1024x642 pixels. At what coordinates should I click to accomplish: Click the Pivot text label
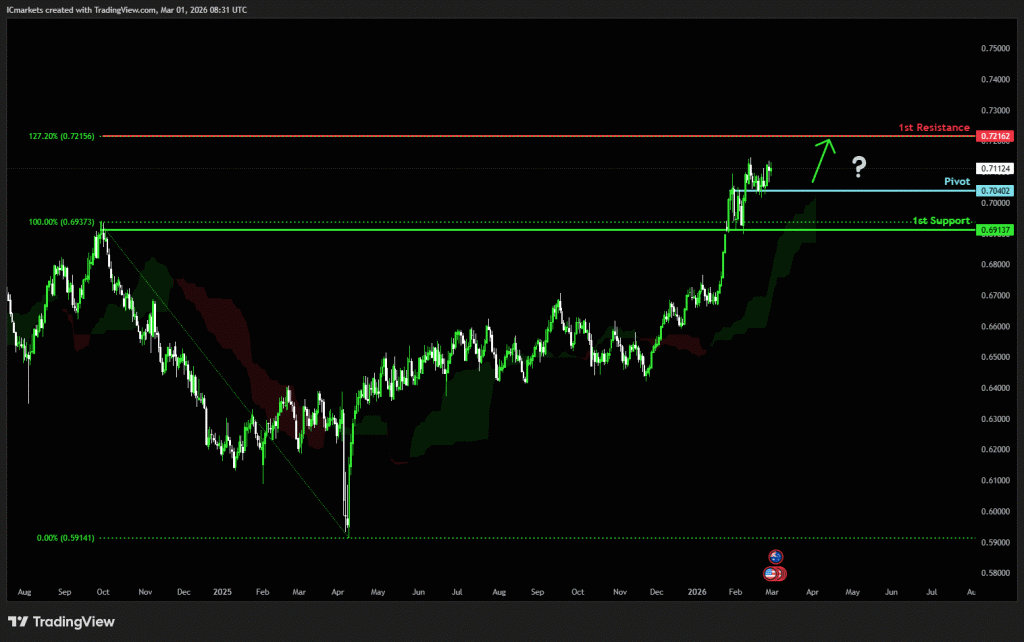957,183
